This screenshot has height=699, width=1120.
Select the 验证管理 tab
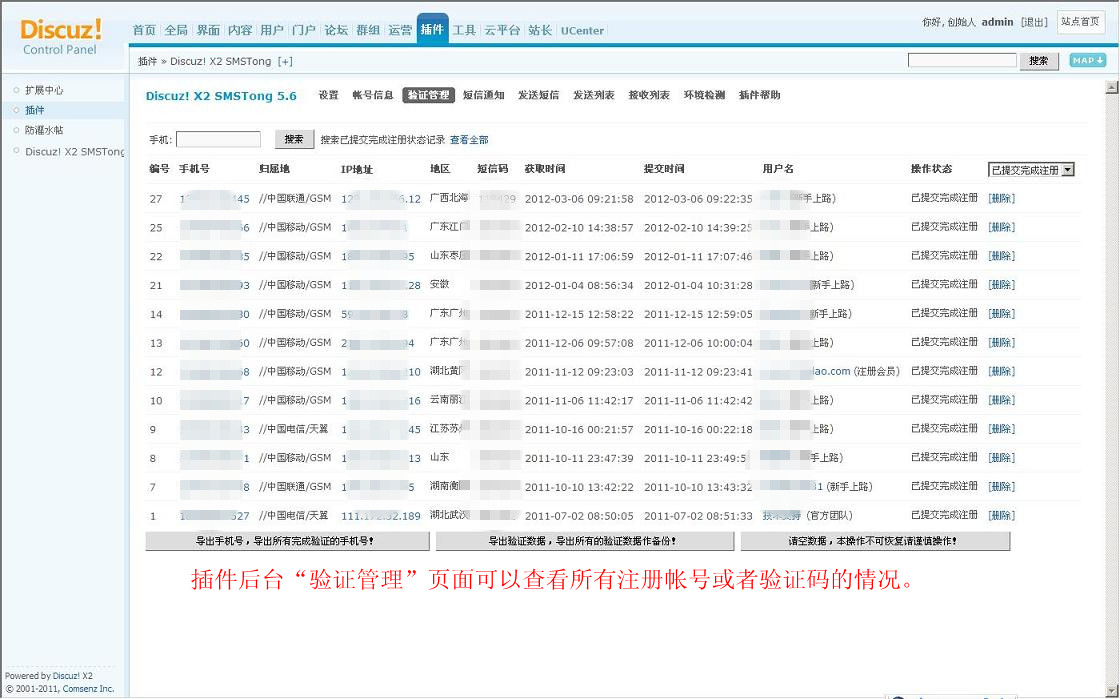point(429,95)
